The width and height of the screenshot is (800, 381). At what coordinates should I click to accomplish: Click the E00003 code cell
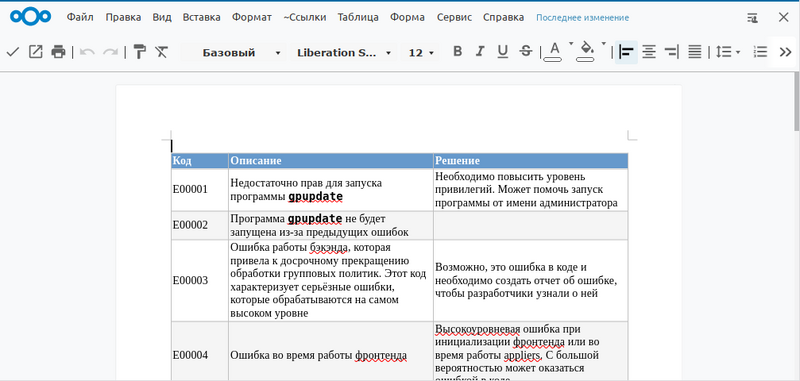[199, 281]
